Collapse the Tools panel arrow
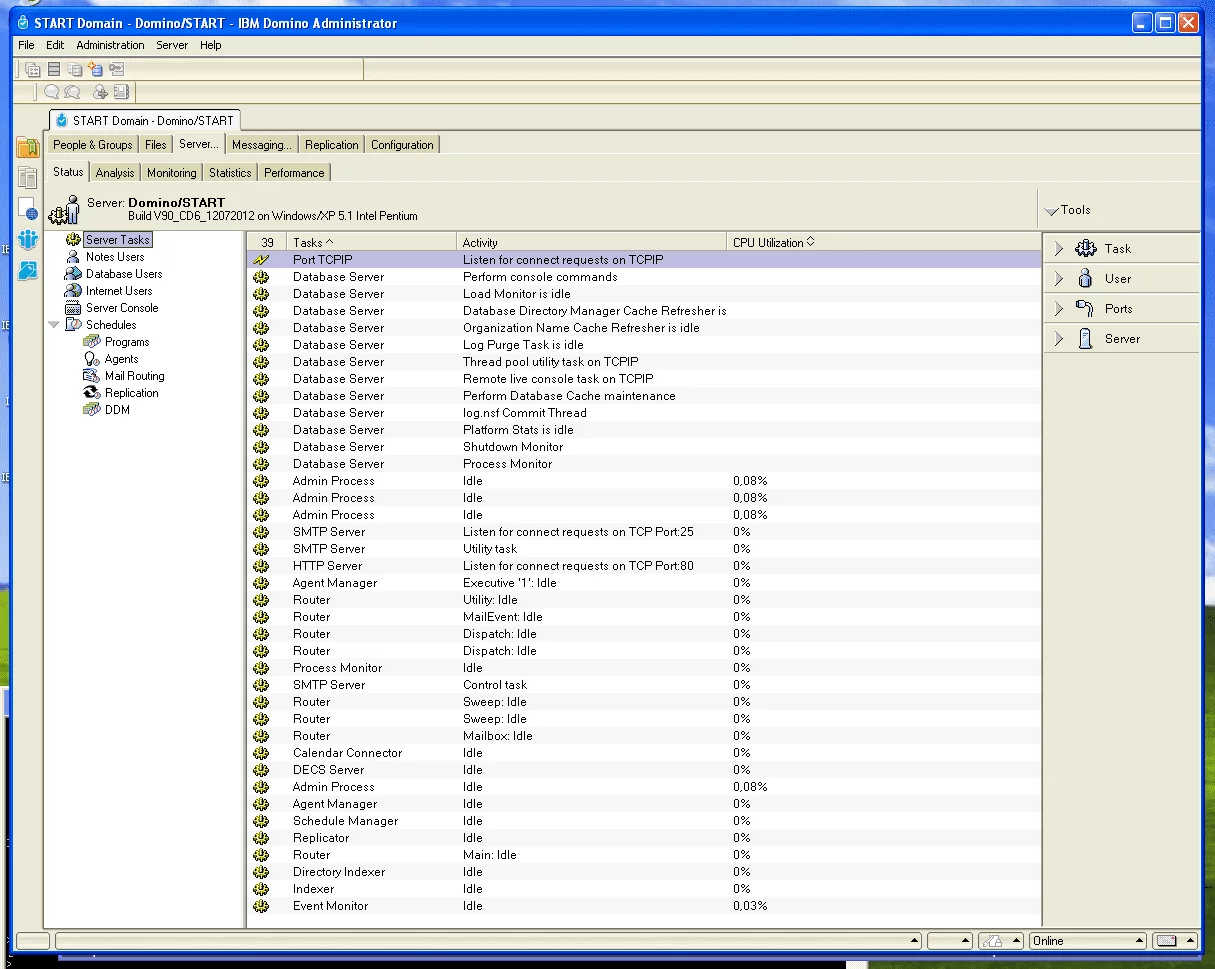Viewport: 1215px width, 969px height. (x=1051, y=211)
